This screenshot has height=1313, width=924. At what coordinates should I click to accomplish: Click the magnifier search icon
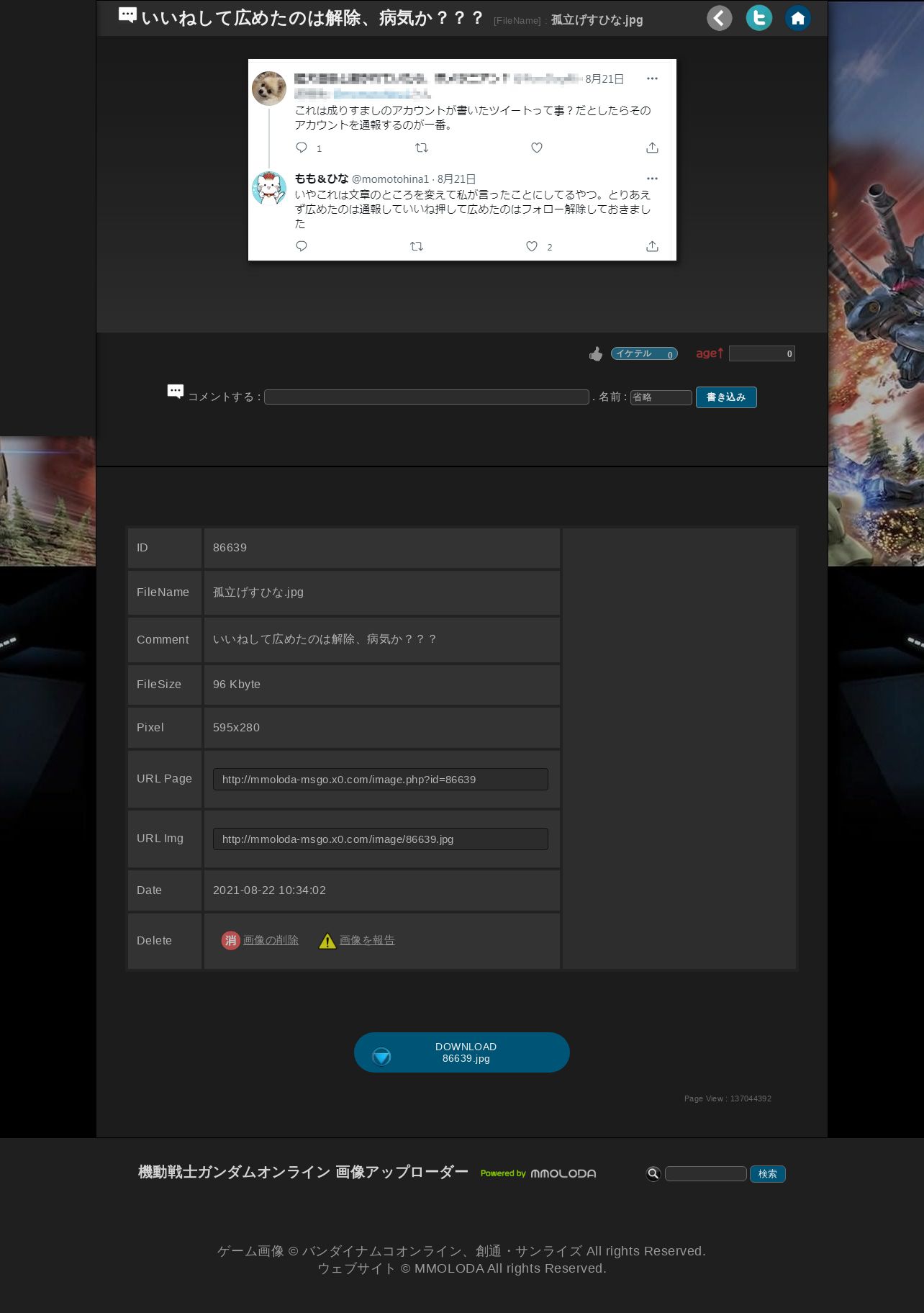653,1174
